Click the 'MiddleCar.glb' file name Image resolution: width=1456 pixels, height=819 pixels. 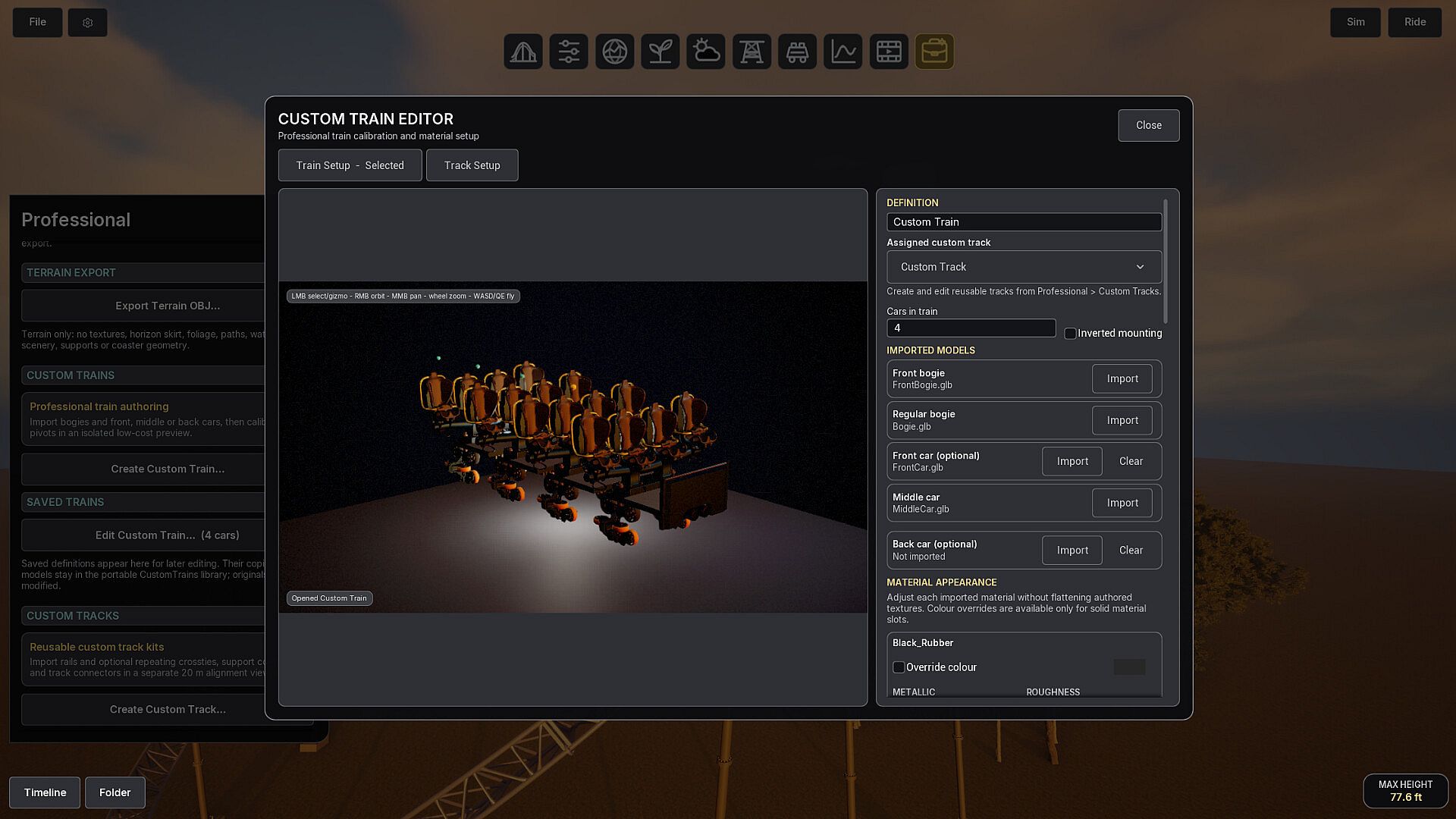coord(921,510)
